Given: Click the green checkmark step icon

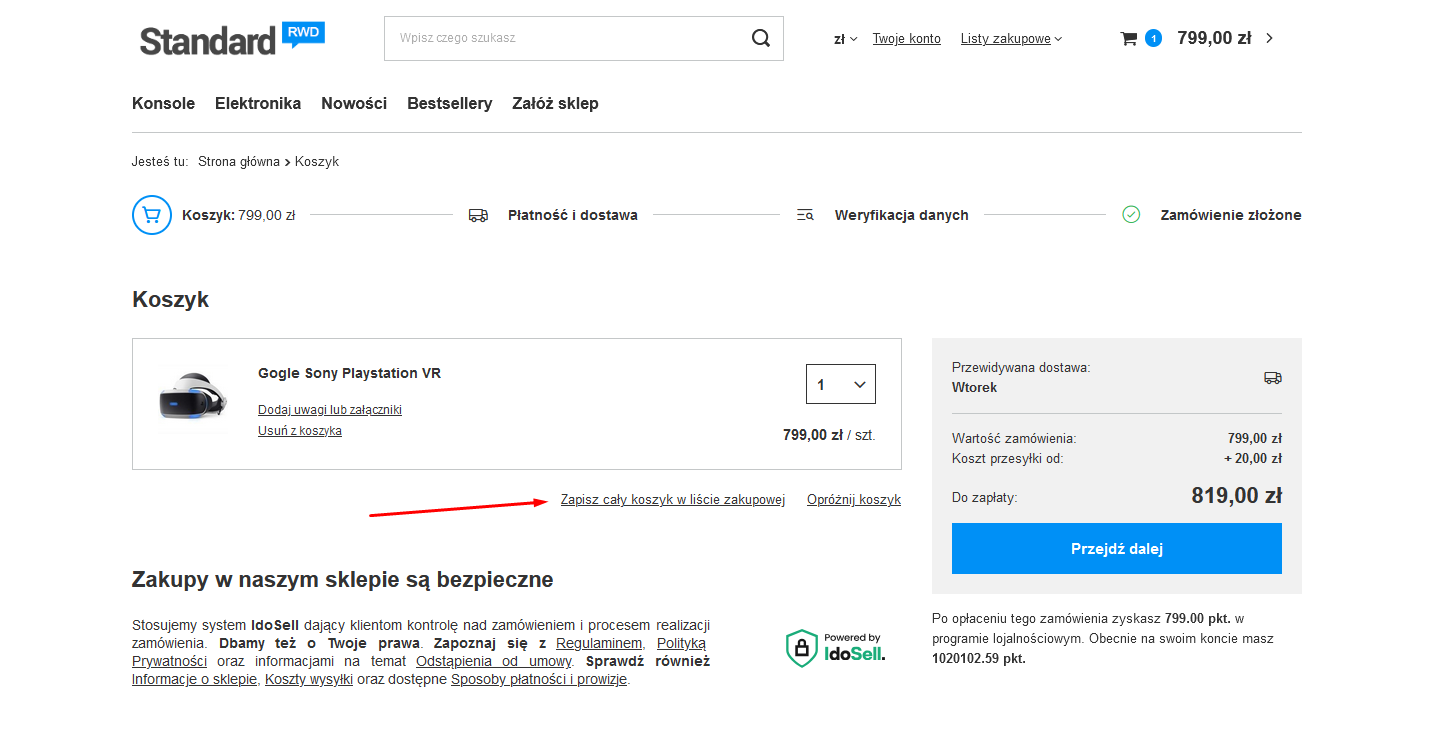Looking at the screenshot, I should pyautogui.click(x=1131, y=214).
